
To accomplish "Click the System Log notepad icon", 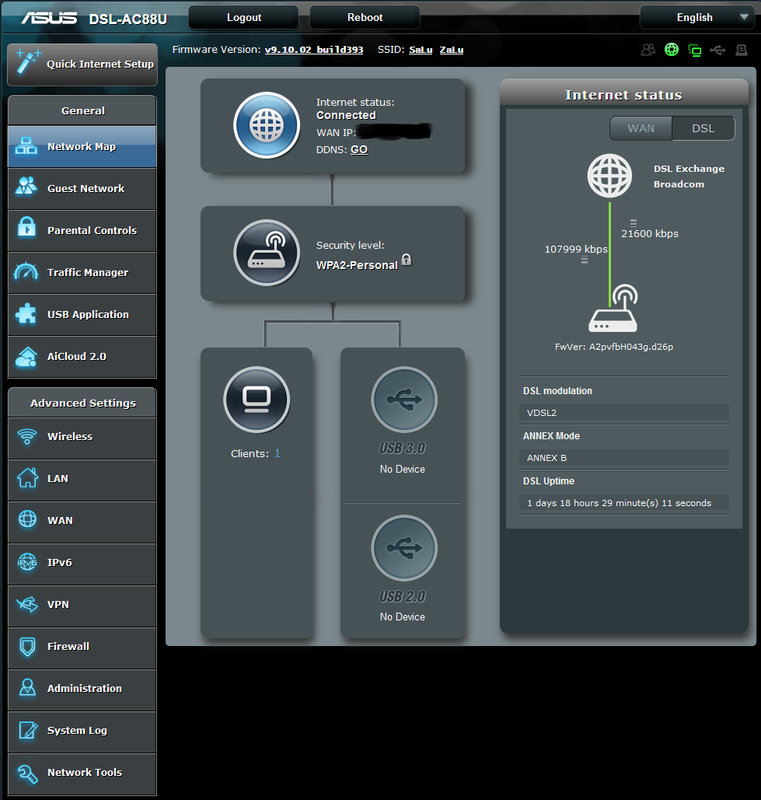I will tap(28, 730).
